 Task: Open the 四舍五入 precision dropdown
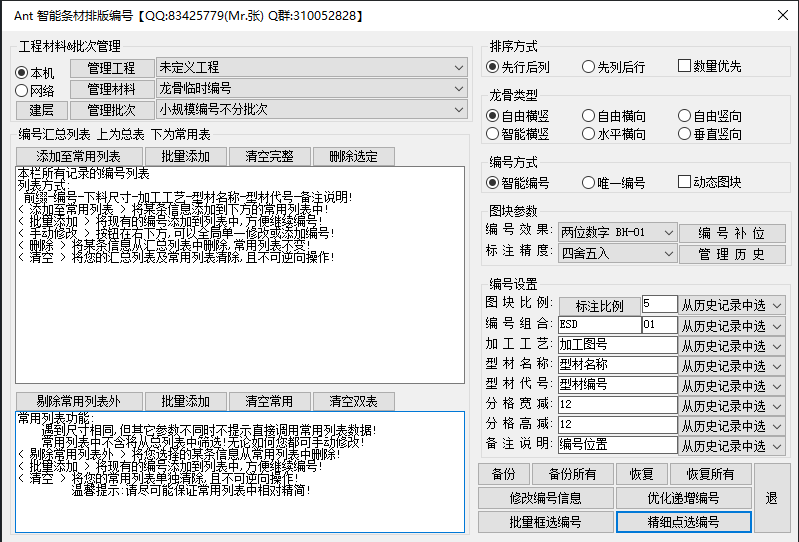pyautogui.click(x=617, y=254)
